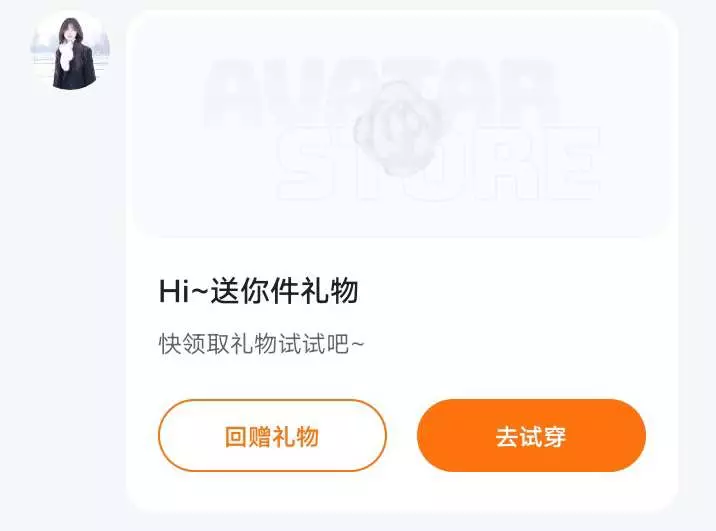Screen dimensions: 716x531
Task: Click the STORE outlined lettering in banner
Action: pyautogui.click(x=437, y=162)
